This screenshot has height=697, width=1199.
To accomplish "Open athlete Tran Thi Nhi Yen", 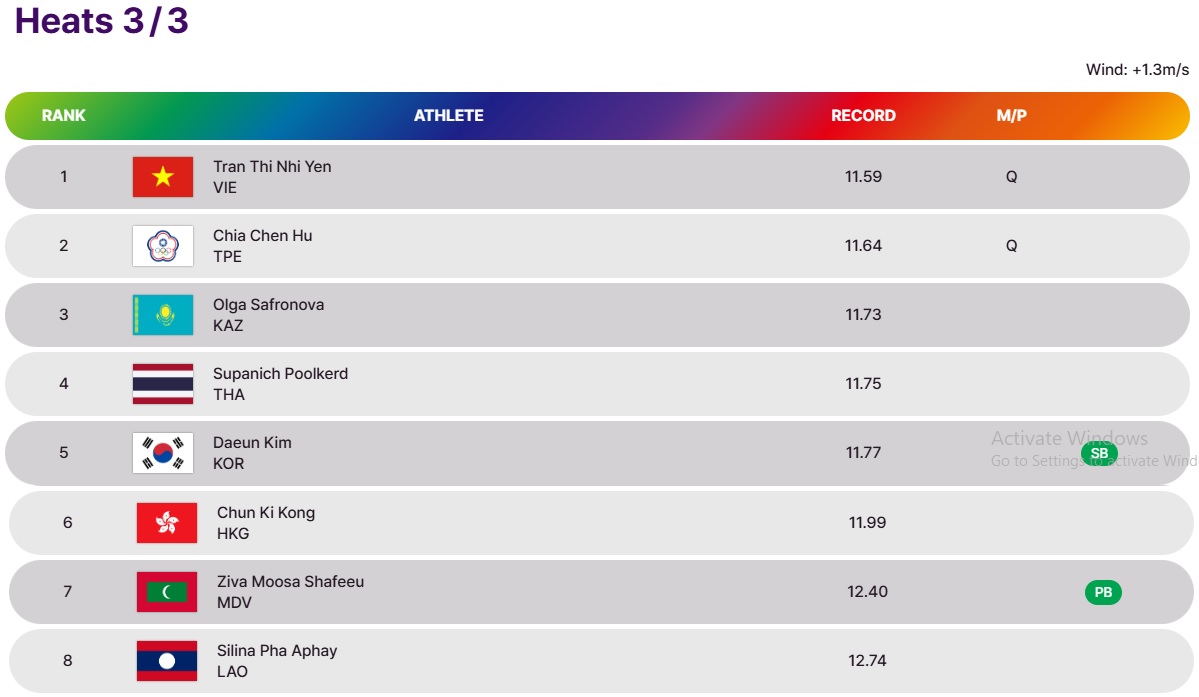I will pos(272,167).
